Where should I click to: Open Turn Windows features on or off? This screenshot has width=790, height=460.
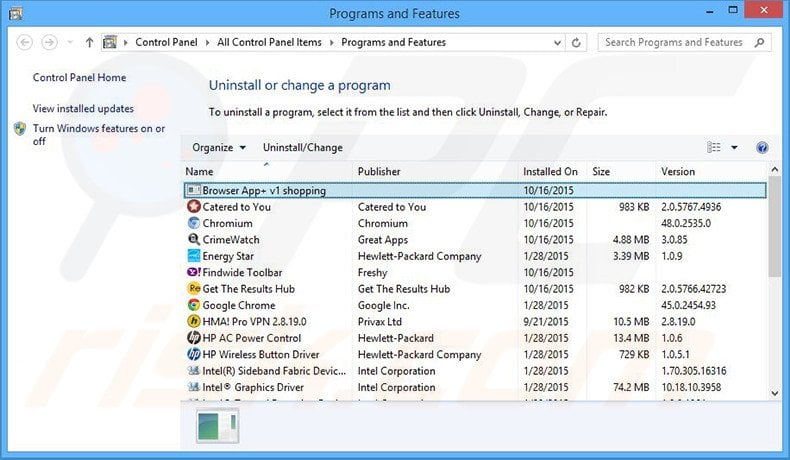coord(99,135)
